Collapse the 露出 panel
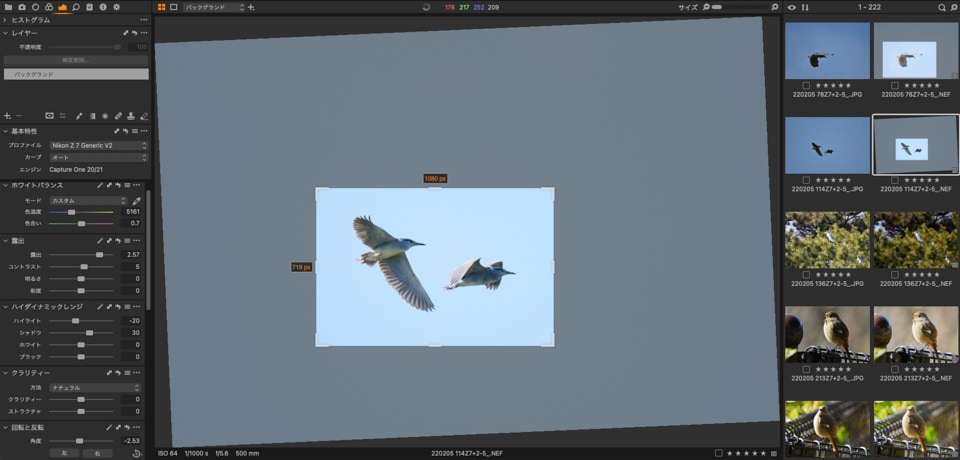 click(5, 241)
